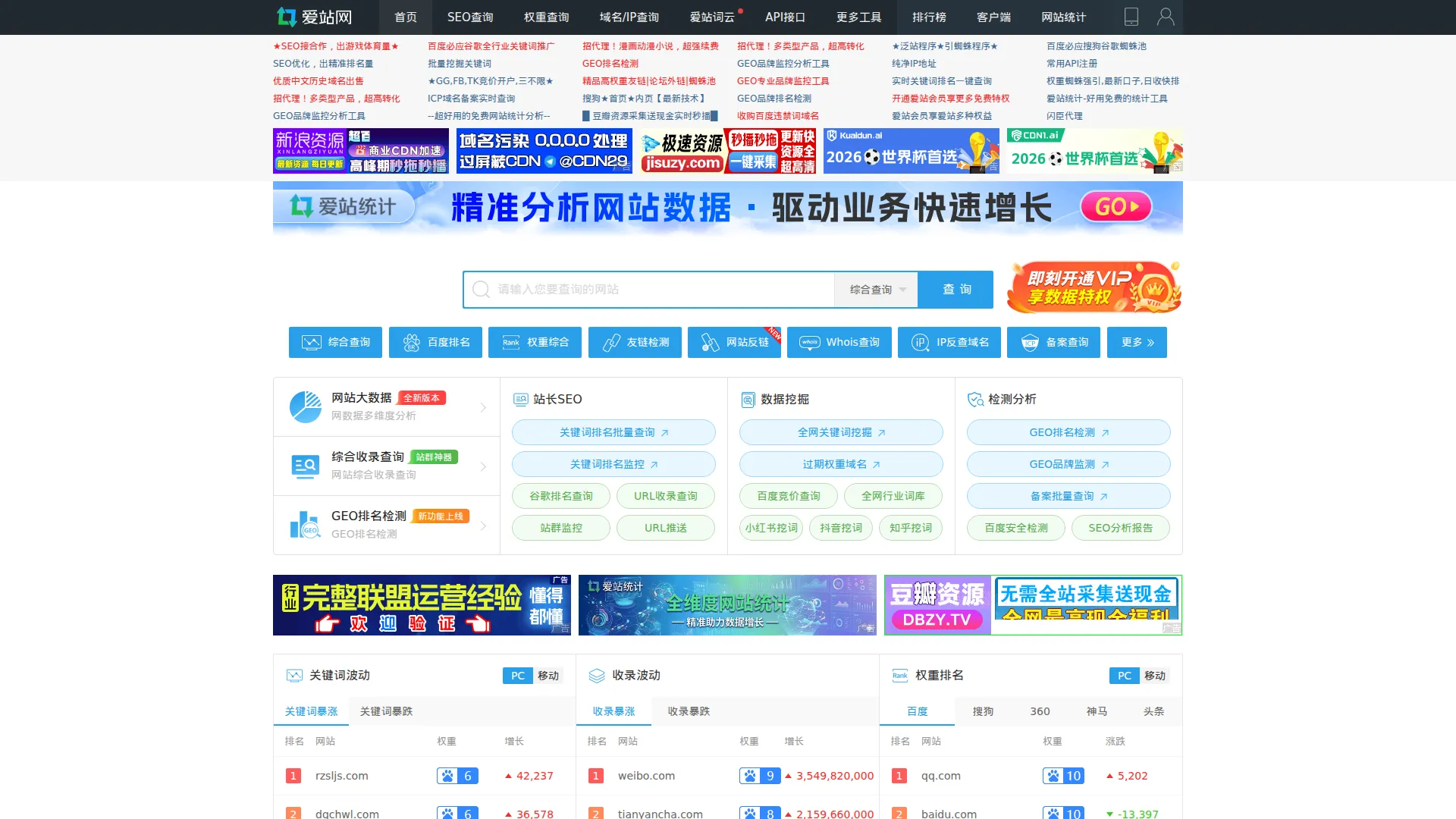Image resolution: width=1456 pixels, height=819 pixels.
Task: Expand the 网站大数据 row chevron
Action: 483,408
